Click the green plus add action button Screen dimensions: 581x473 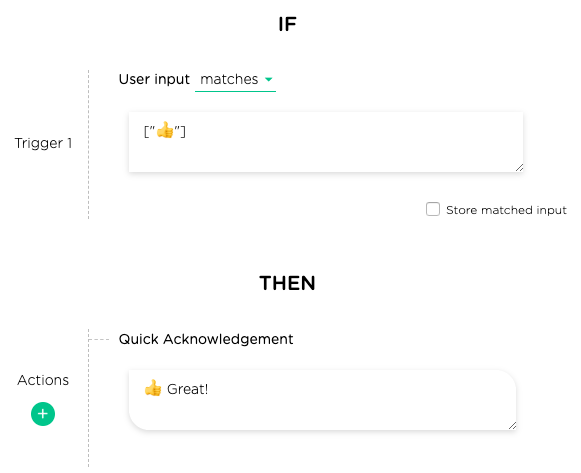coord(43,414)
